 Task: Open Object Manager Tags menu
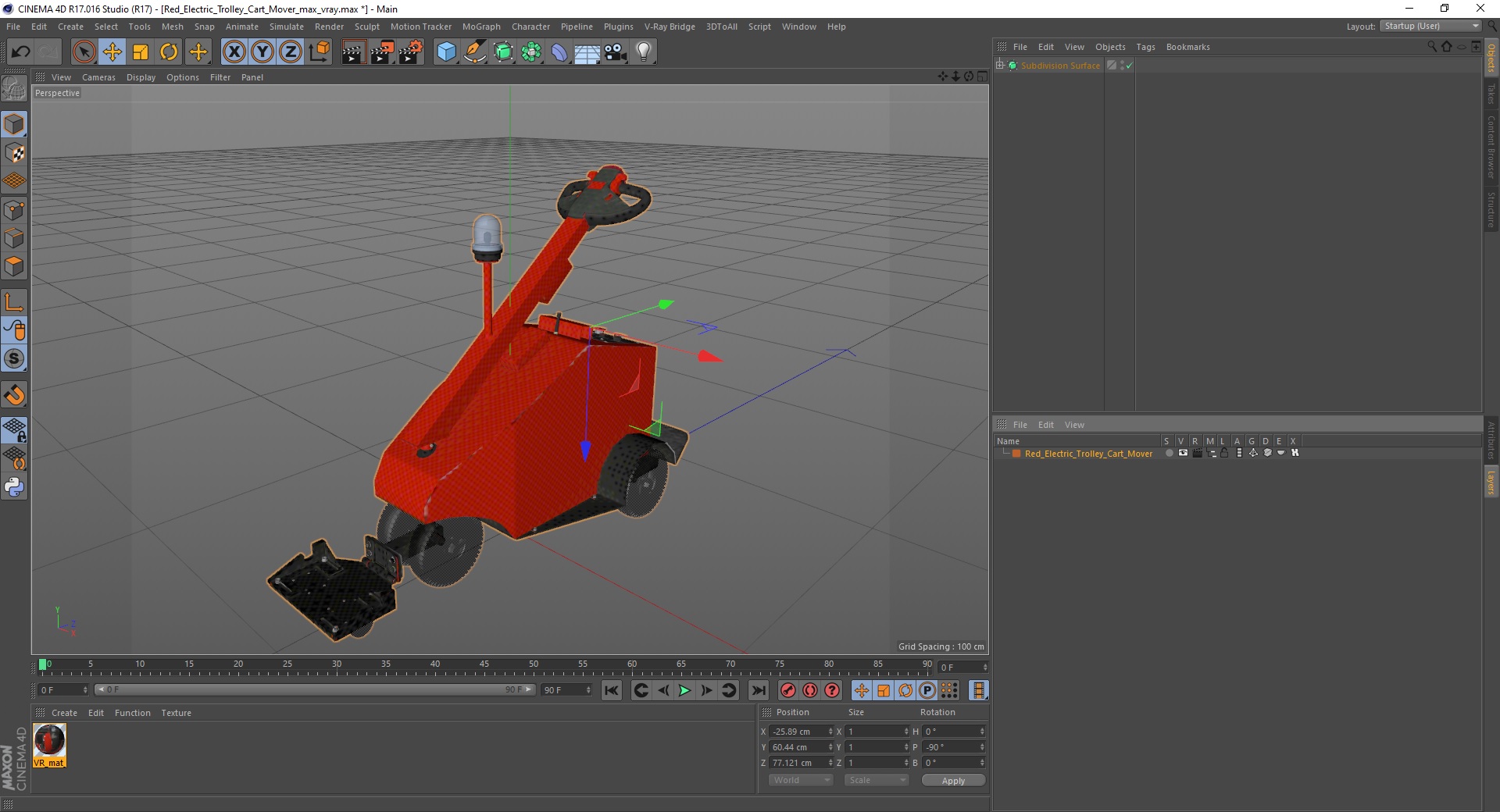(1145, 47)
